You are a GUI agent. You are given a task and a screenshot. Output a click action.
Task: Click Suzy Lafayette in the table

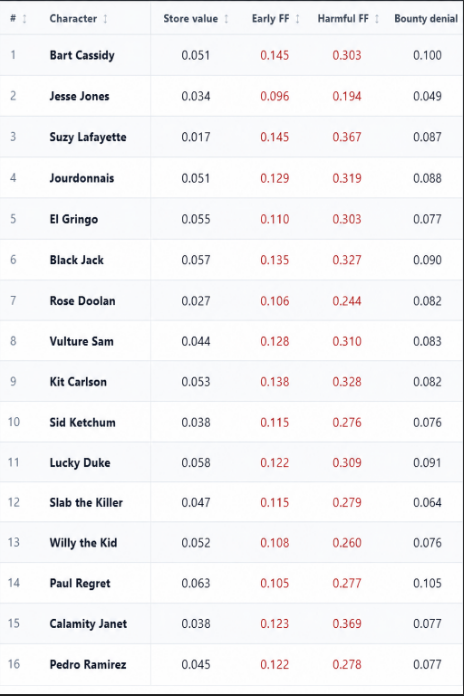(x=88, y=137)
